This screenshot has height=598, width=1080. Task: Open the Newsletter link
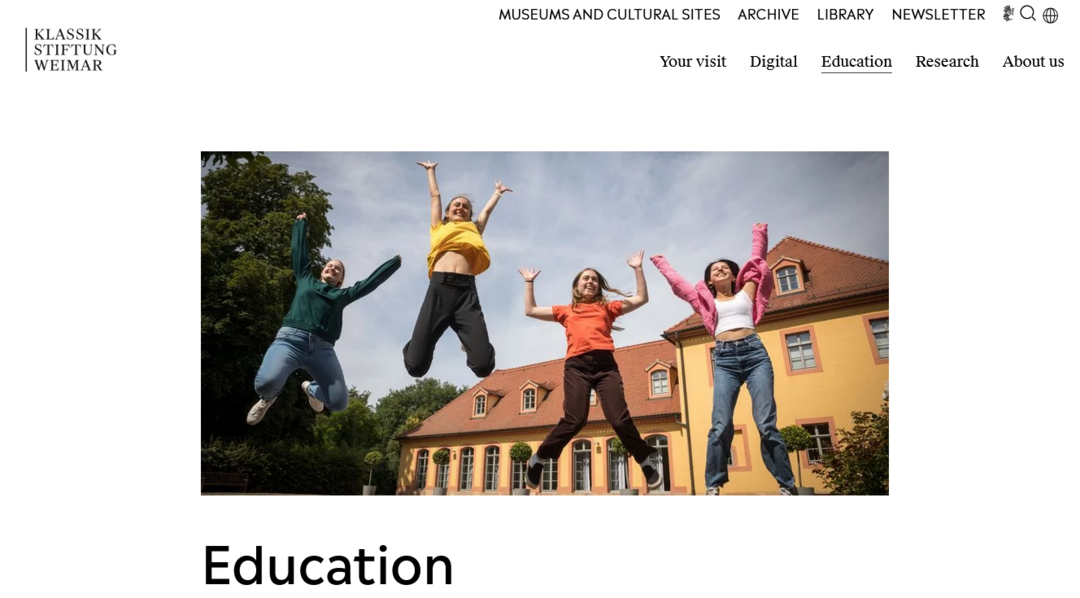coord(938,14)
